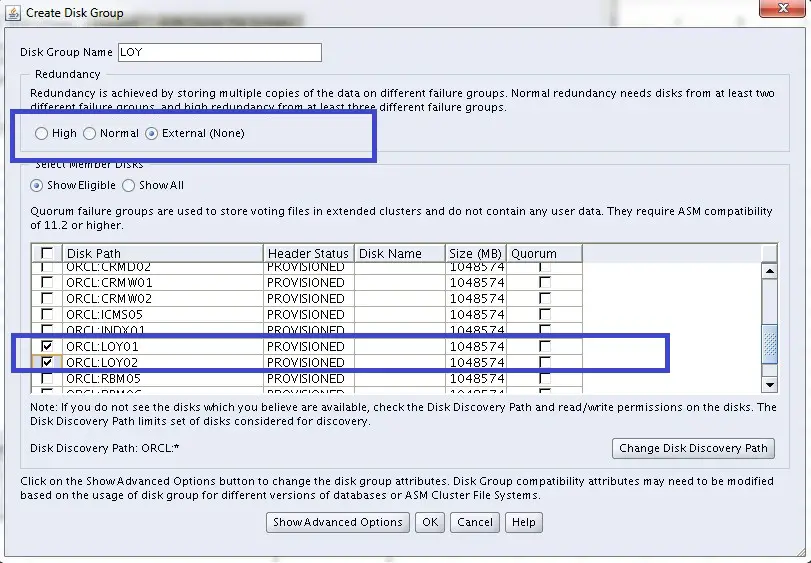The image size is (811, 563).
Task: Select the ORCL:ICMS05 disk path cell
Action: coord(163,314)
